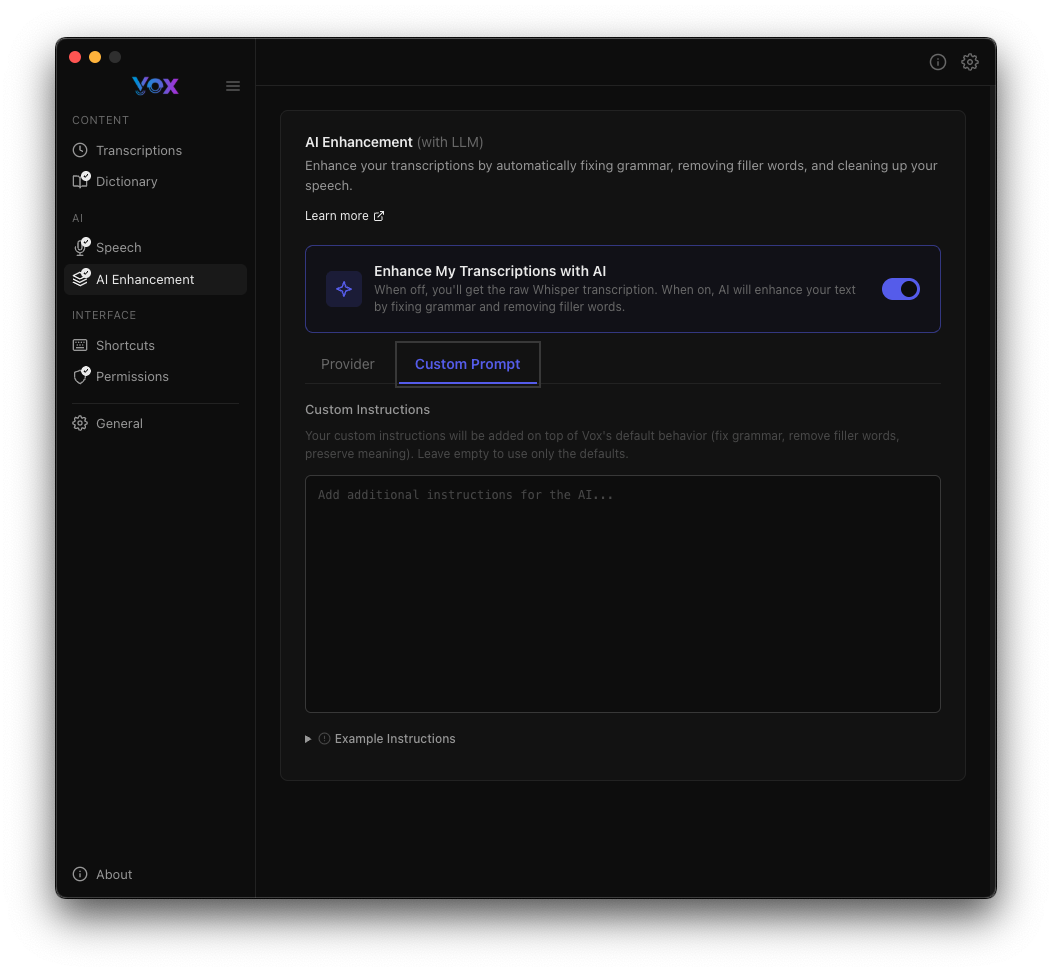The image size is (1052, 972).
Task: Click the purple AI sparkle icon
Action: [x=343, y=289]
